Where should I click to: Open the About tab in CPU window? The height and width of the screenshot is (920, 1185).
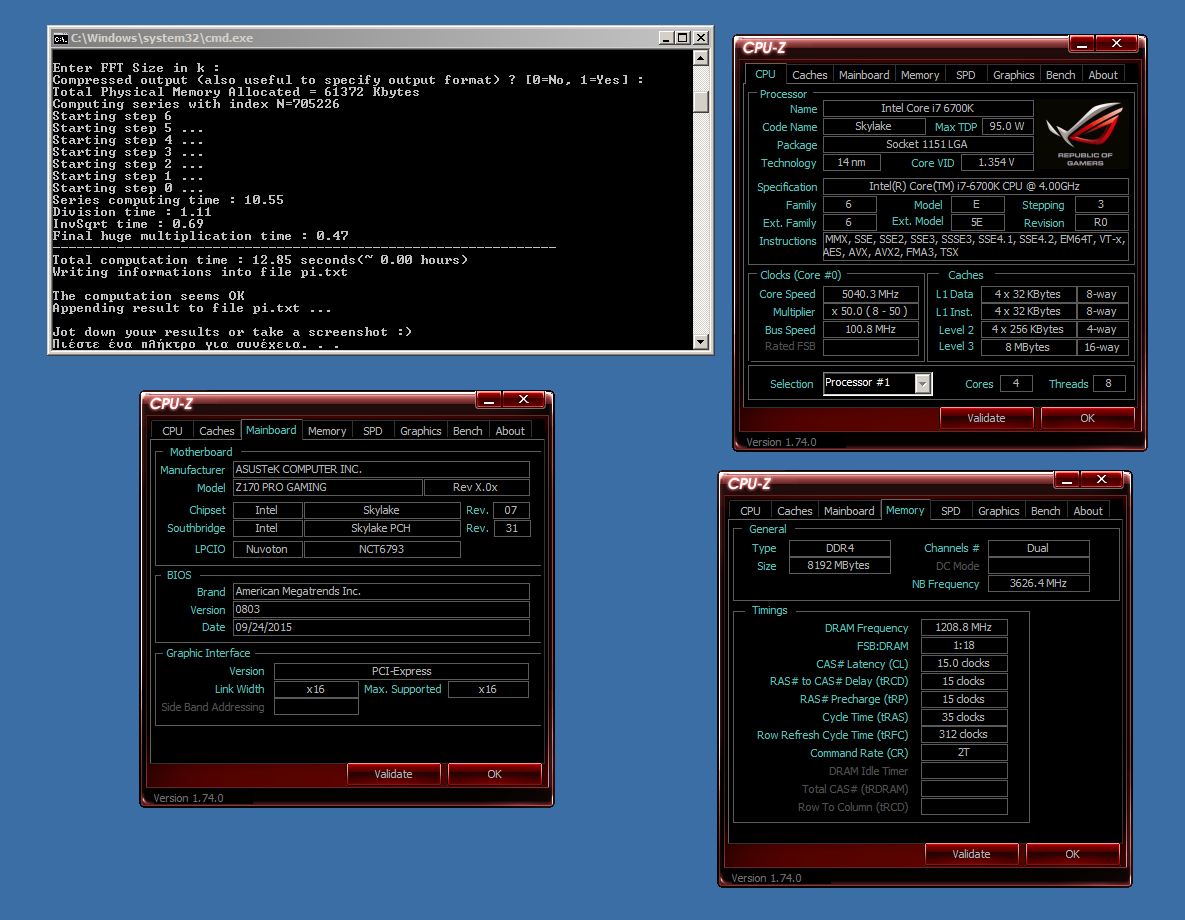[1103, 75]
